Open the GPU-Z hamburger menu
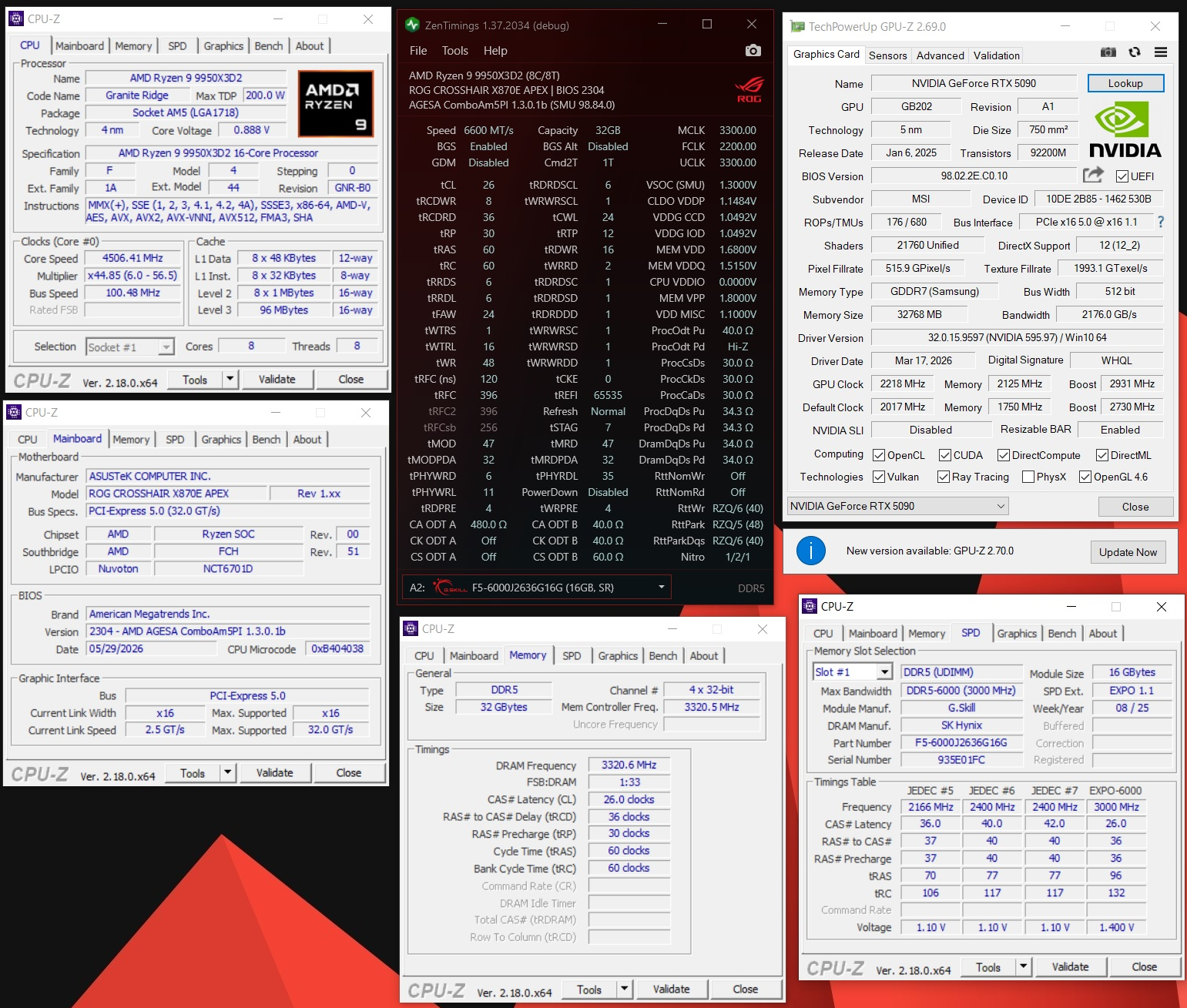 1161,52
